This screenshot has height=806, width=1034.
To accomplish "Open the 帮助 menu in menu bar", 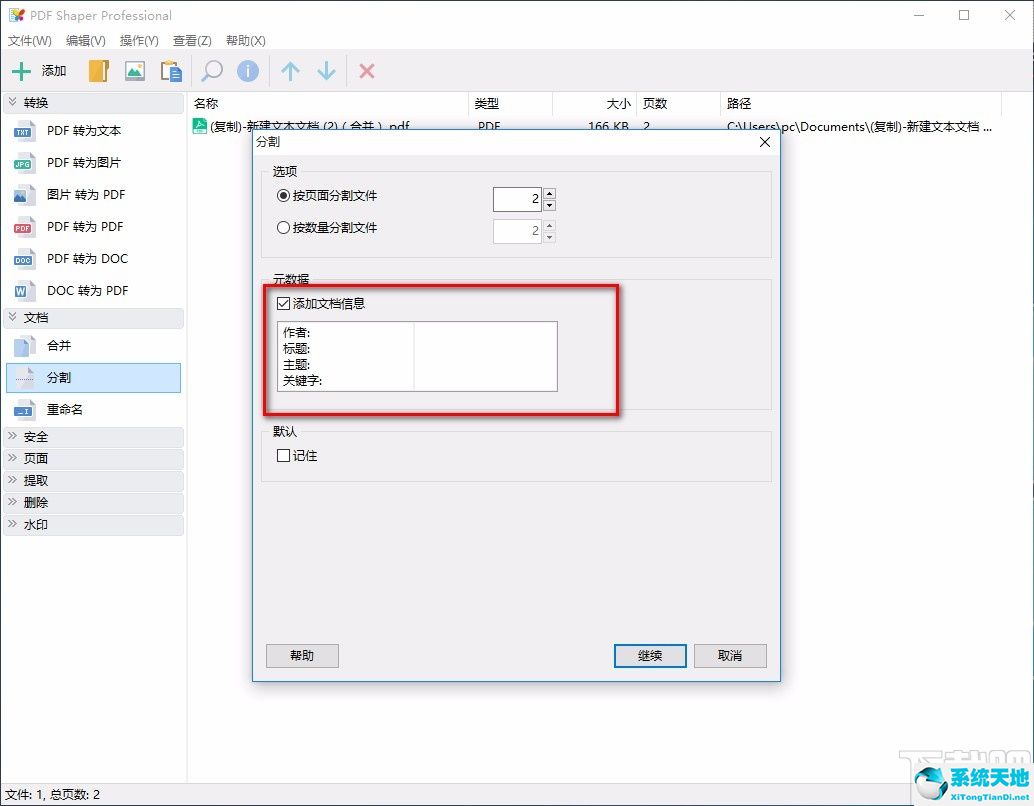I will tap(243, 41).
